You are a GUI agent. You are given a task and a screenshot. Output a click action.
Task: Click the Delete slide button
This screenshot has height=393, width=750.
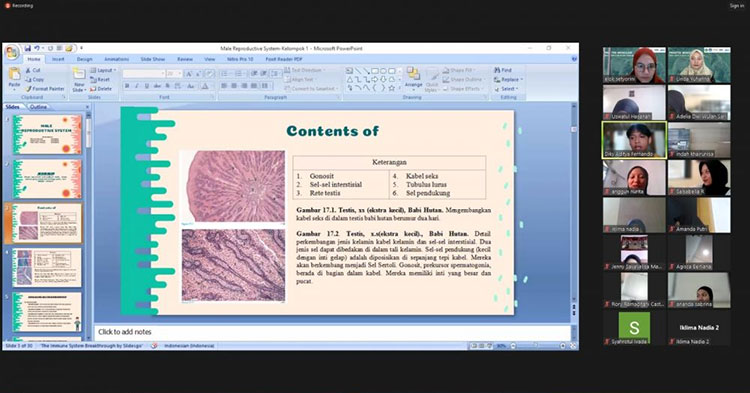pyautogui.click(x=101, y=88)
